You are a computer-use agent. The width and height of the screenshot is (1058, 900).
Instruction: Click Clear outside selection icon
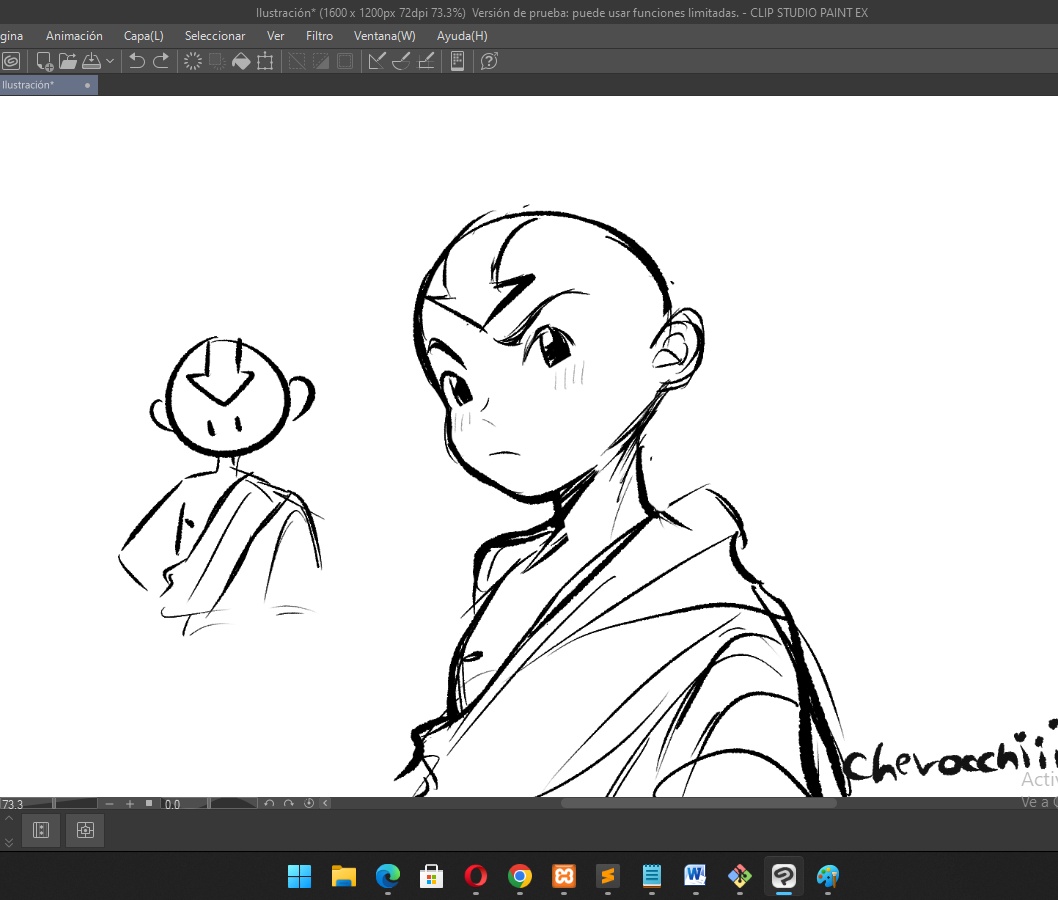pos(217,61)
